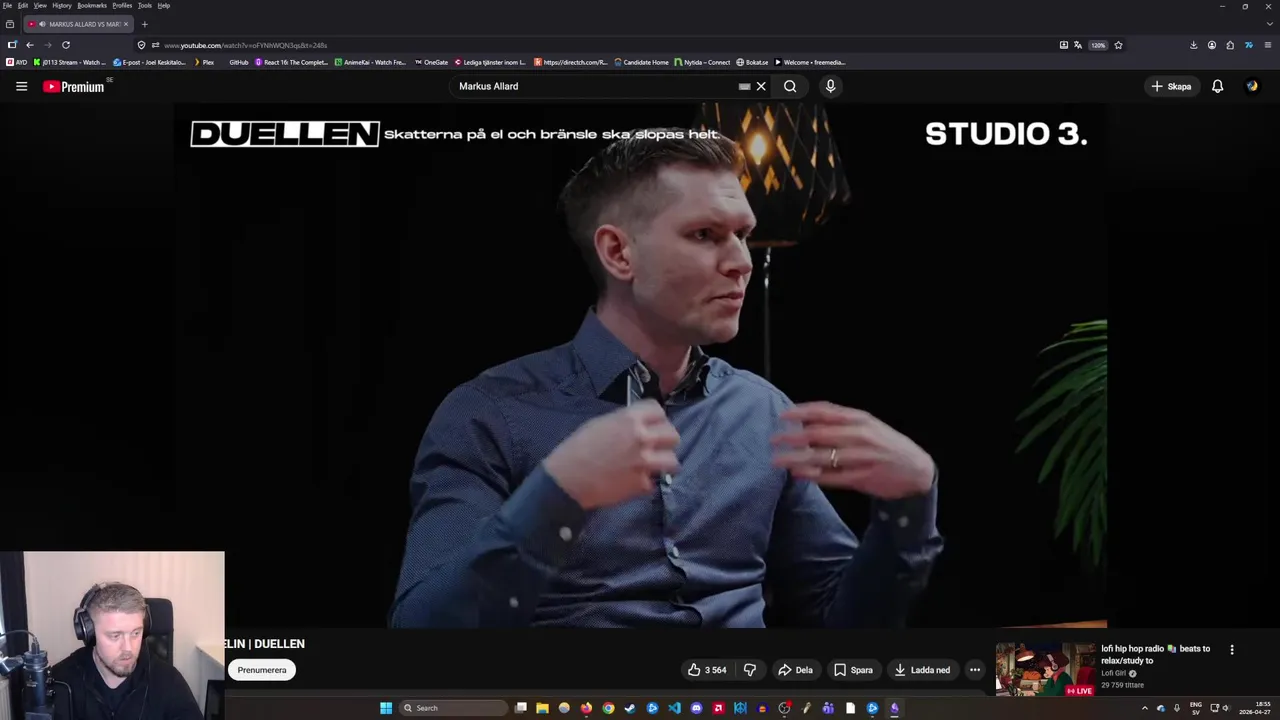Translate this page icon
Image resolution: width=1280 pixels, height=720 pixels.
(x=1078, y=45)
